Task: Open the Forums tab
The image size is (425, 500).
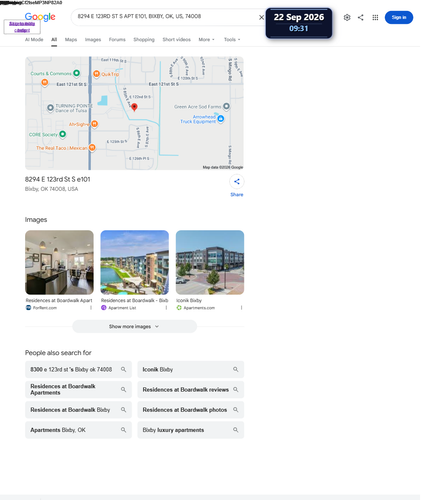Action: click(x=117, y=39)
